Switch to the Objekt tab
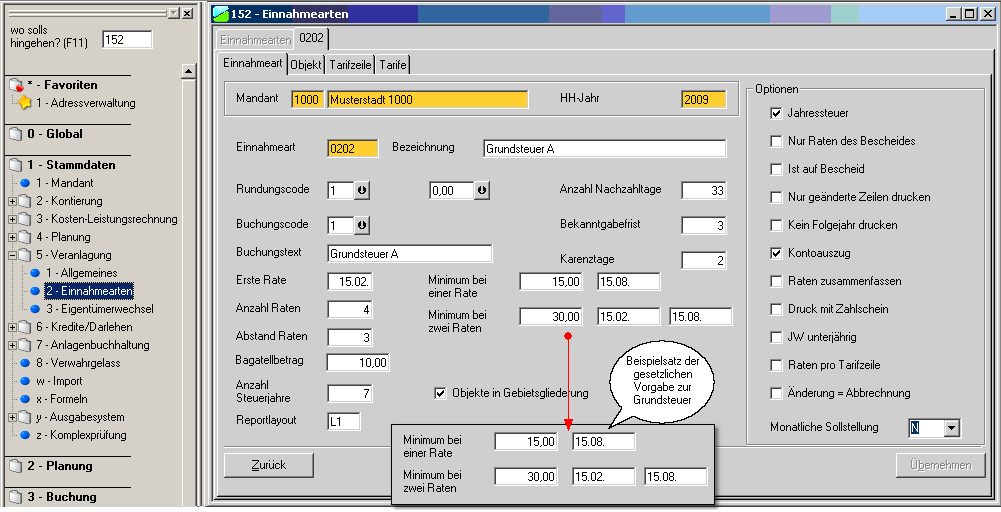The image size is (1001, 512). click(306, 64)
